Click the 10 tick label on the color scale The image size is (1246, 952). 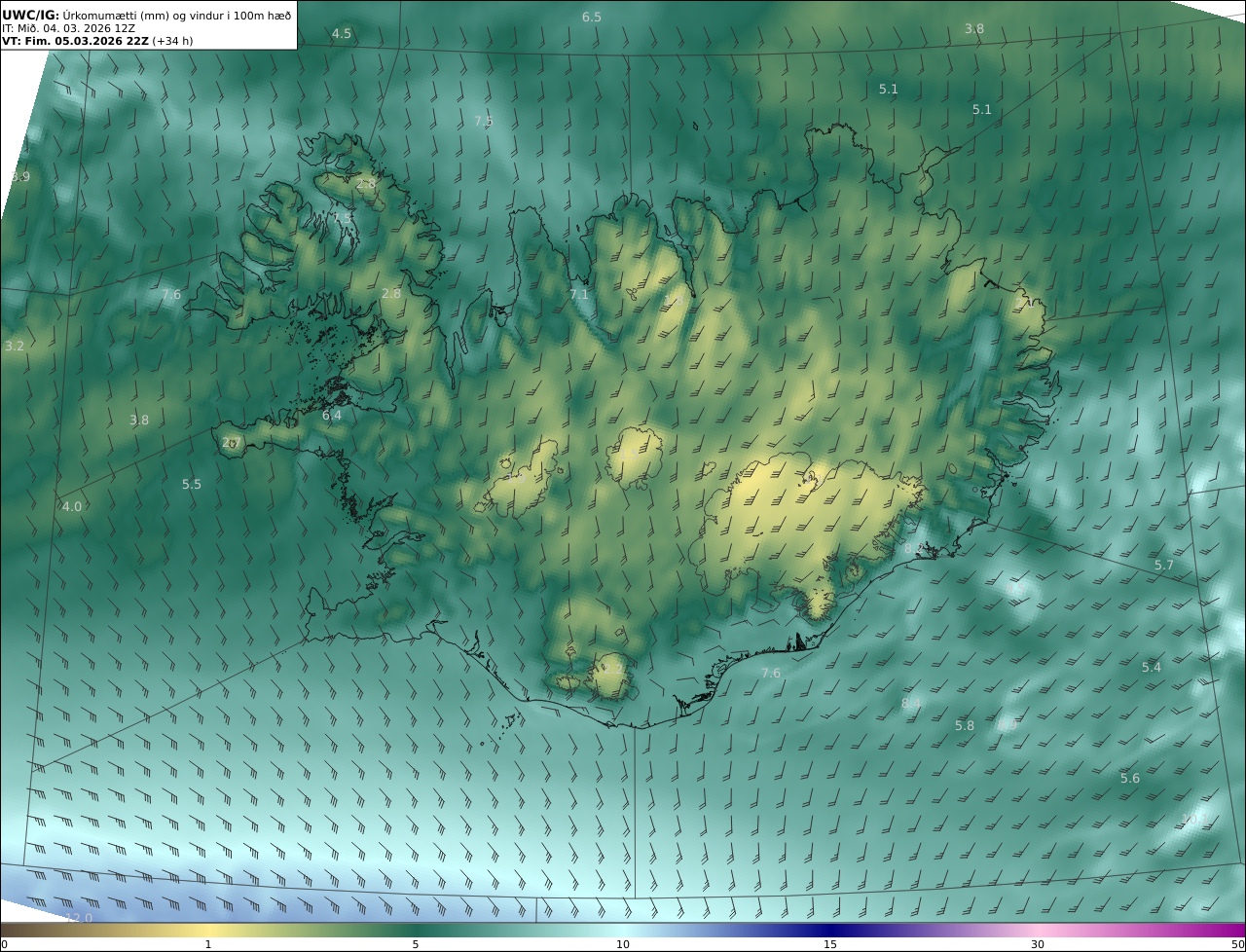(623, 945)
